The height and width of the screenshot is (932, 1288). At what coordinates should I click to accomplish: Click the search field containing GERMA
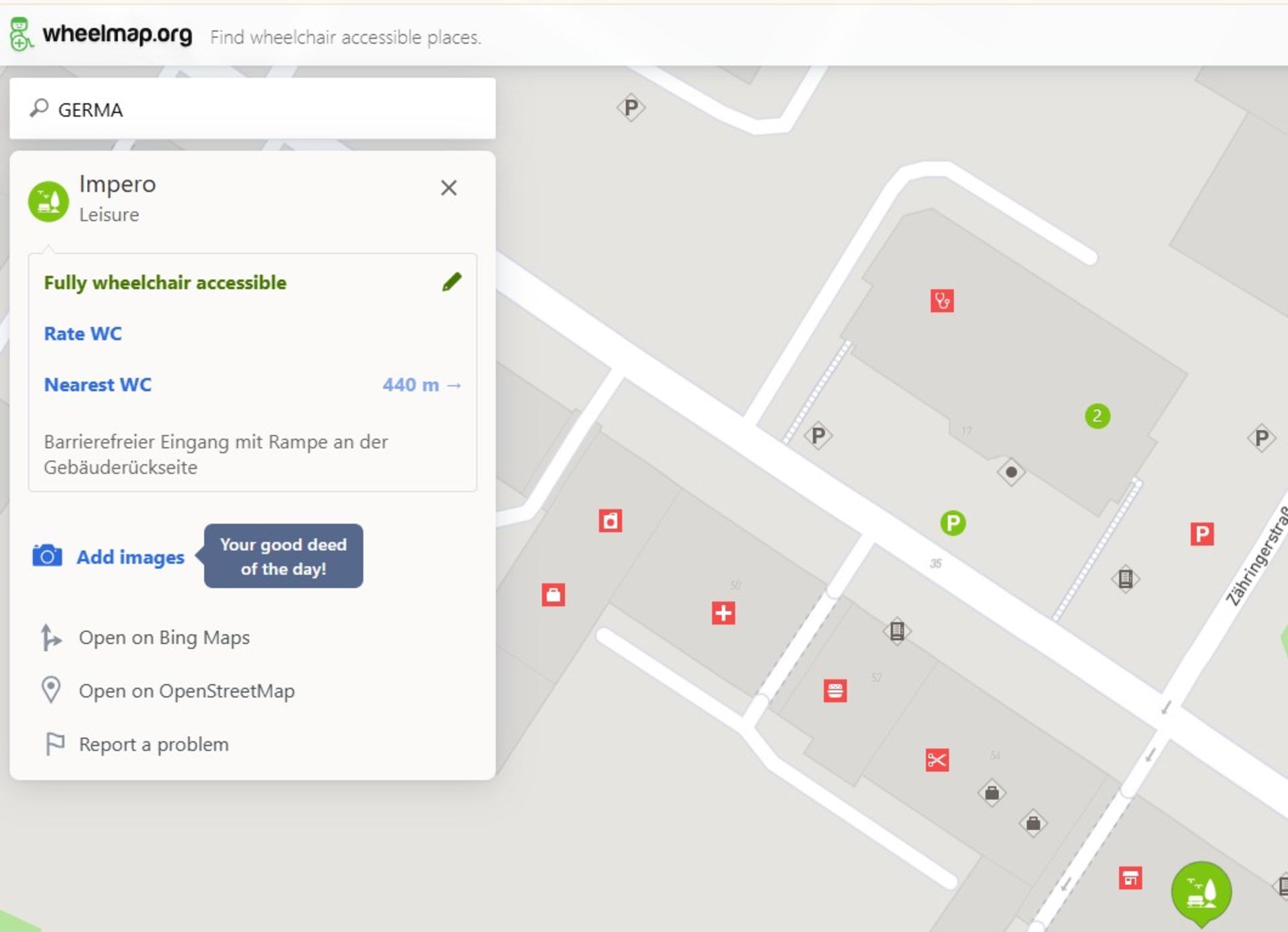point(252,109)
